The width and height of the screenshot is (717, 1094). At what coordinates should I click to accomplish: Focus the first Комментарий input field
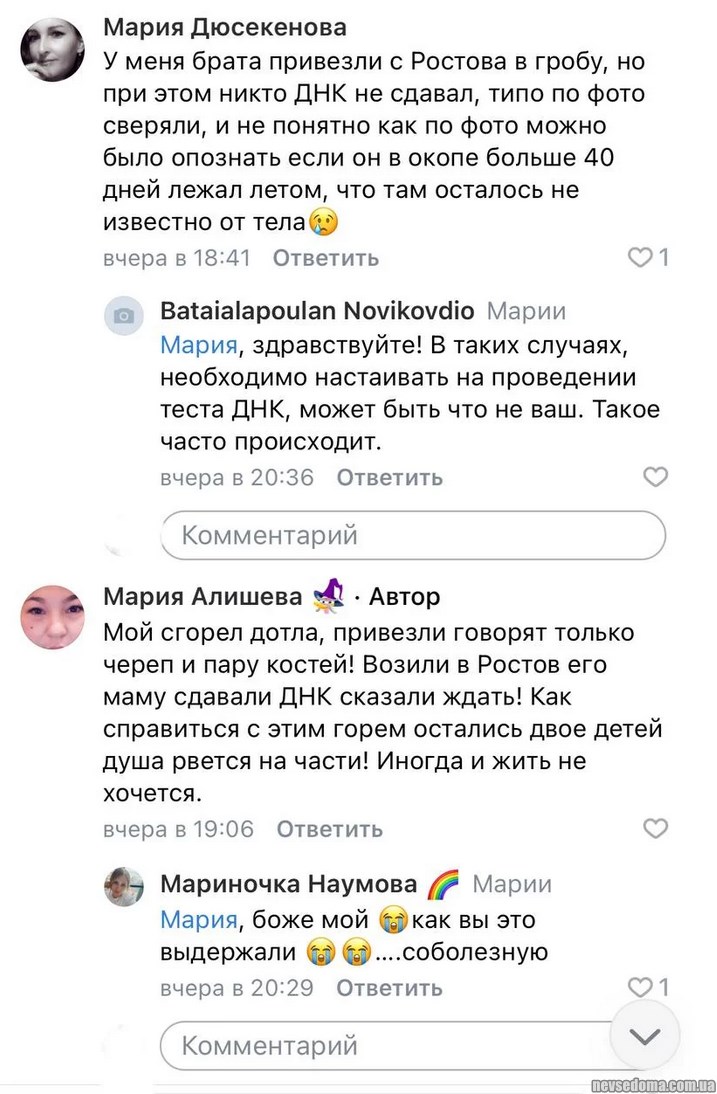[412, 535]
